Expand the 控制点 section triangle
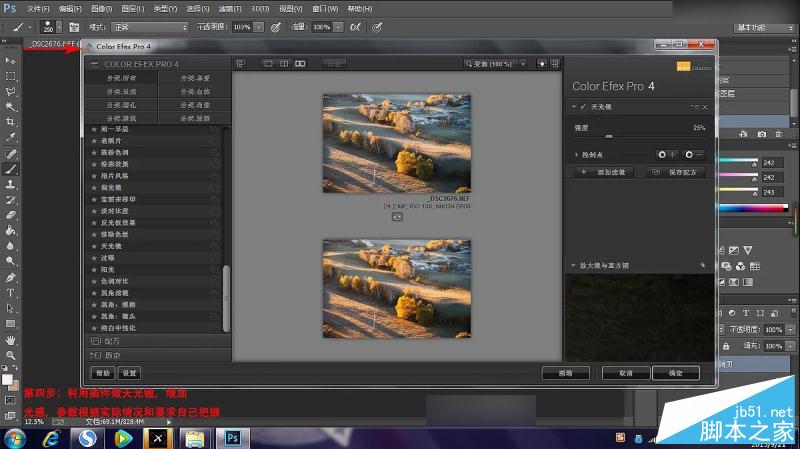The width and height of the screenshot is (800, 449). (x=577, y=155)
